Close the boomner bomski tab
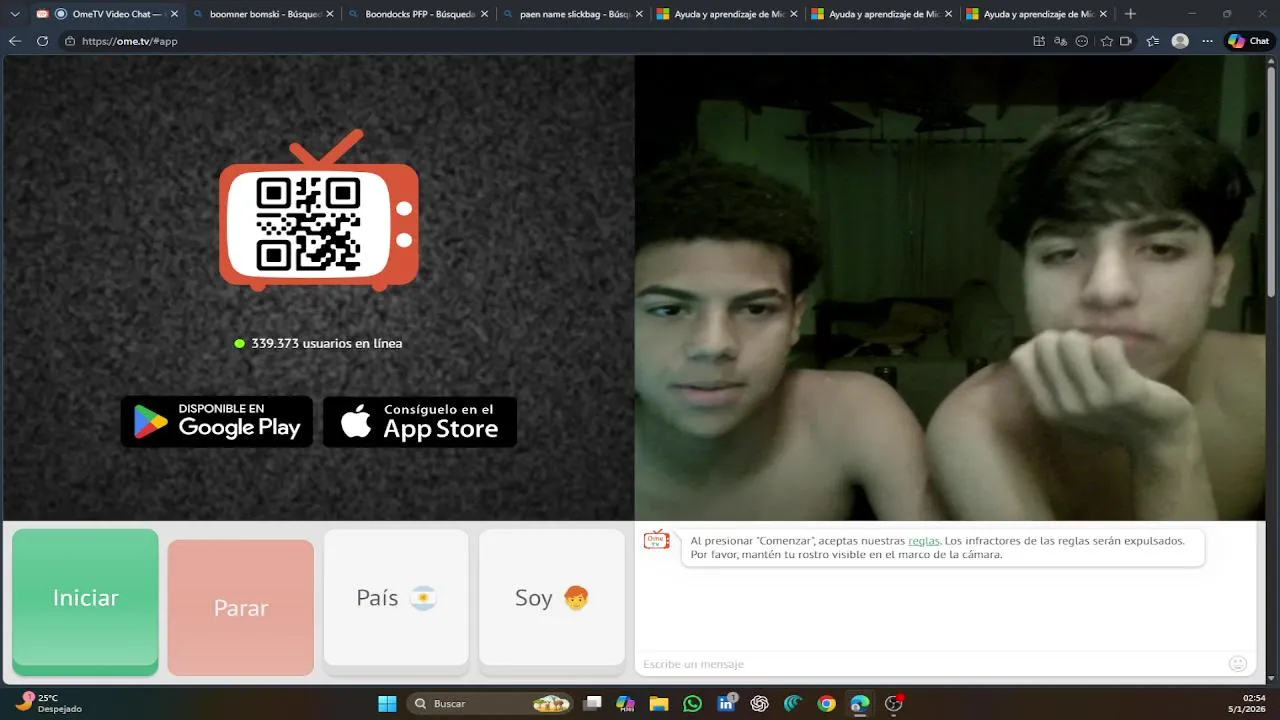The image size is (1280, 720). 331,14
